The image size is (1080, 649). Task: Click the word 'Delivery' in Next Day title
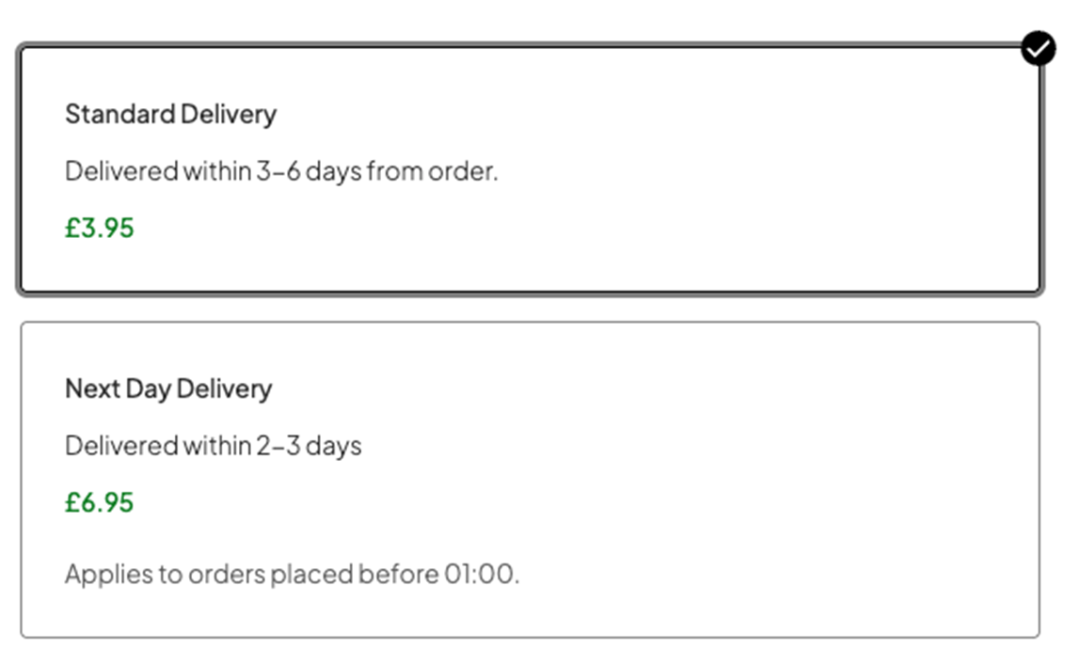[x=225, y=390]
